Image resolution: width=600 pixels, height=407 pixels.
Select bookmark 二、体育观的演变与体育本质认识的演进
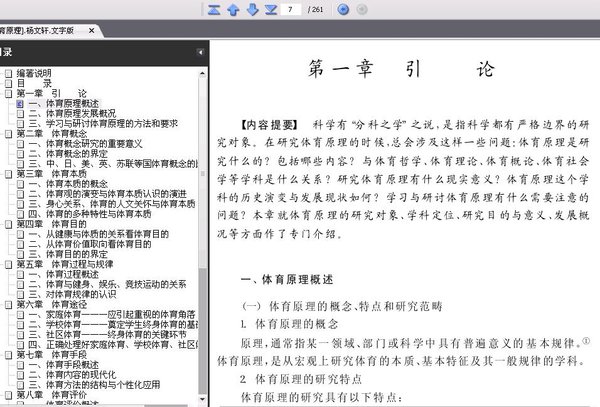tap(108, 194)
